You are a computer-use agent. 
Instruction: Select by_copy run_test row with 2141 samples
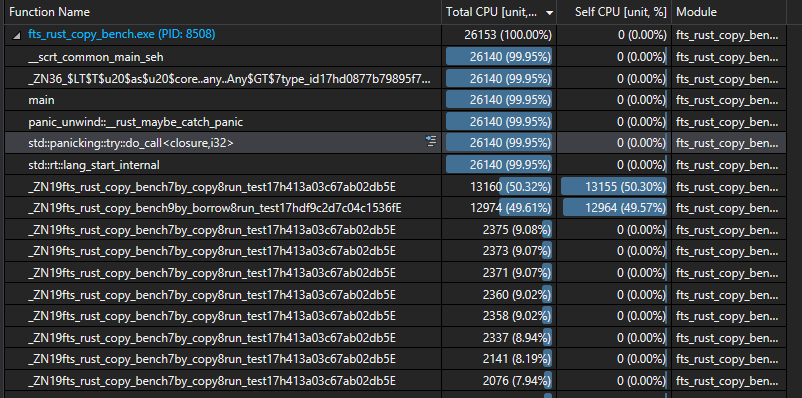pos(395,359)
